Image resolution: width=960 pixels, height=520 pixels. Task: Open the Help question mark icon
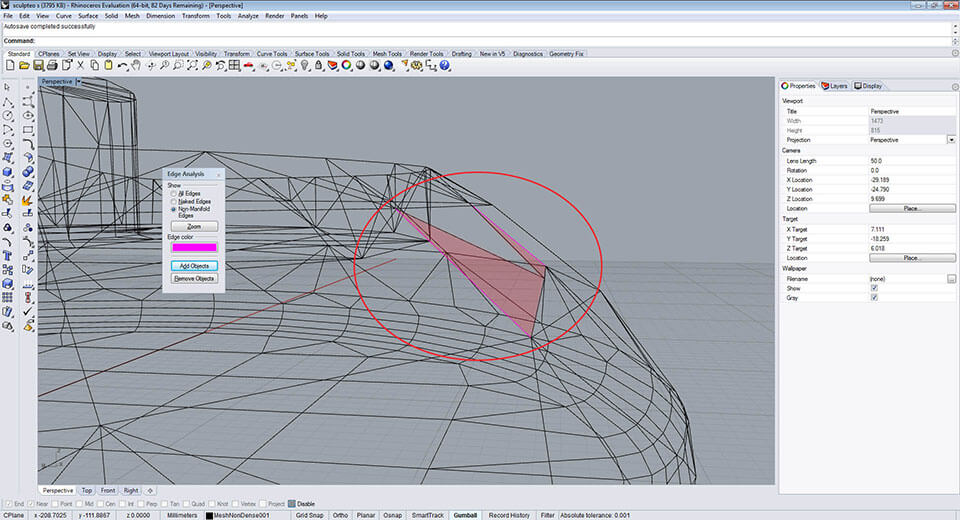click(x=444, y=66)
